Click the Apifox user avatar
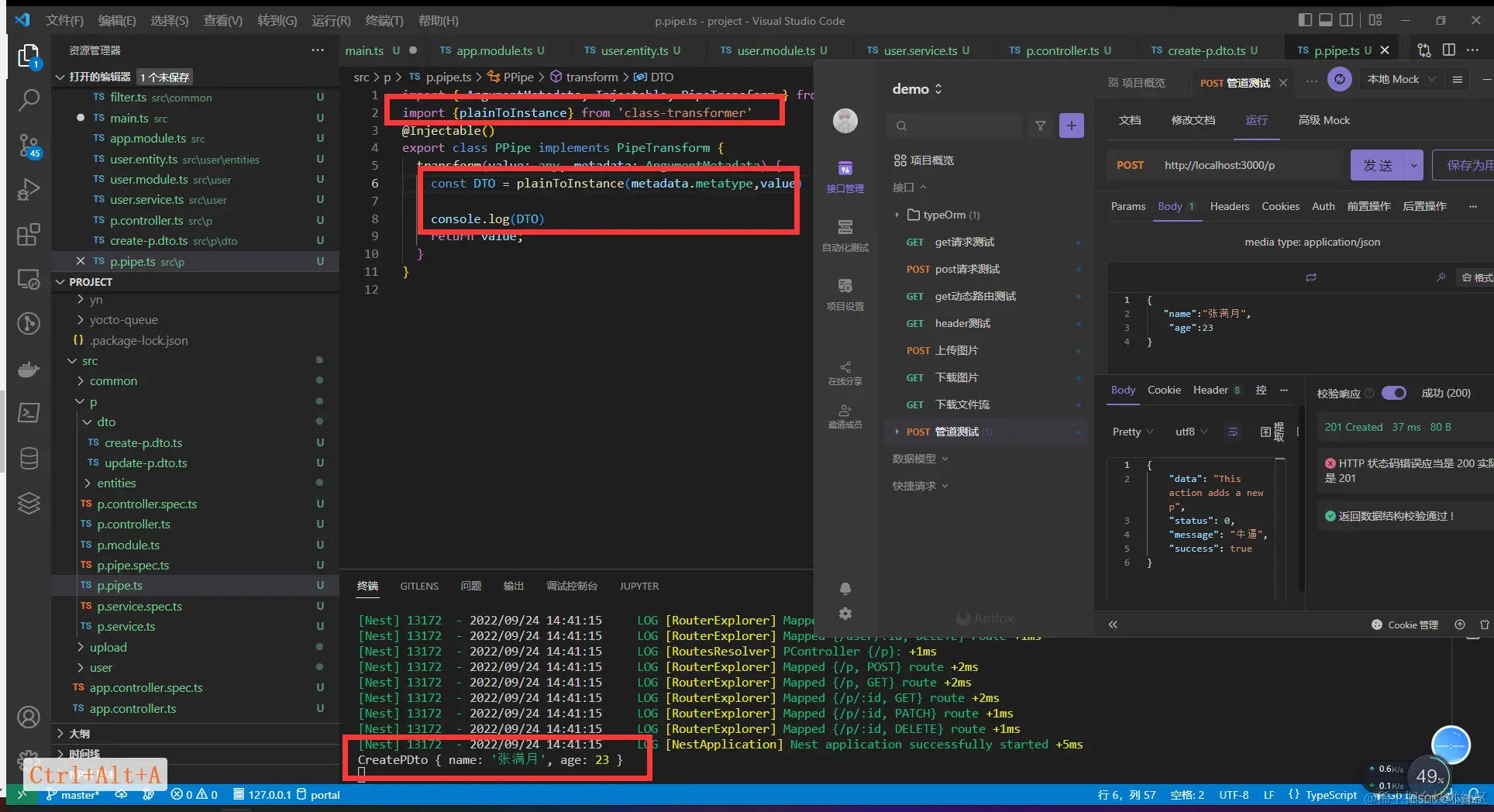 [845, 120]
